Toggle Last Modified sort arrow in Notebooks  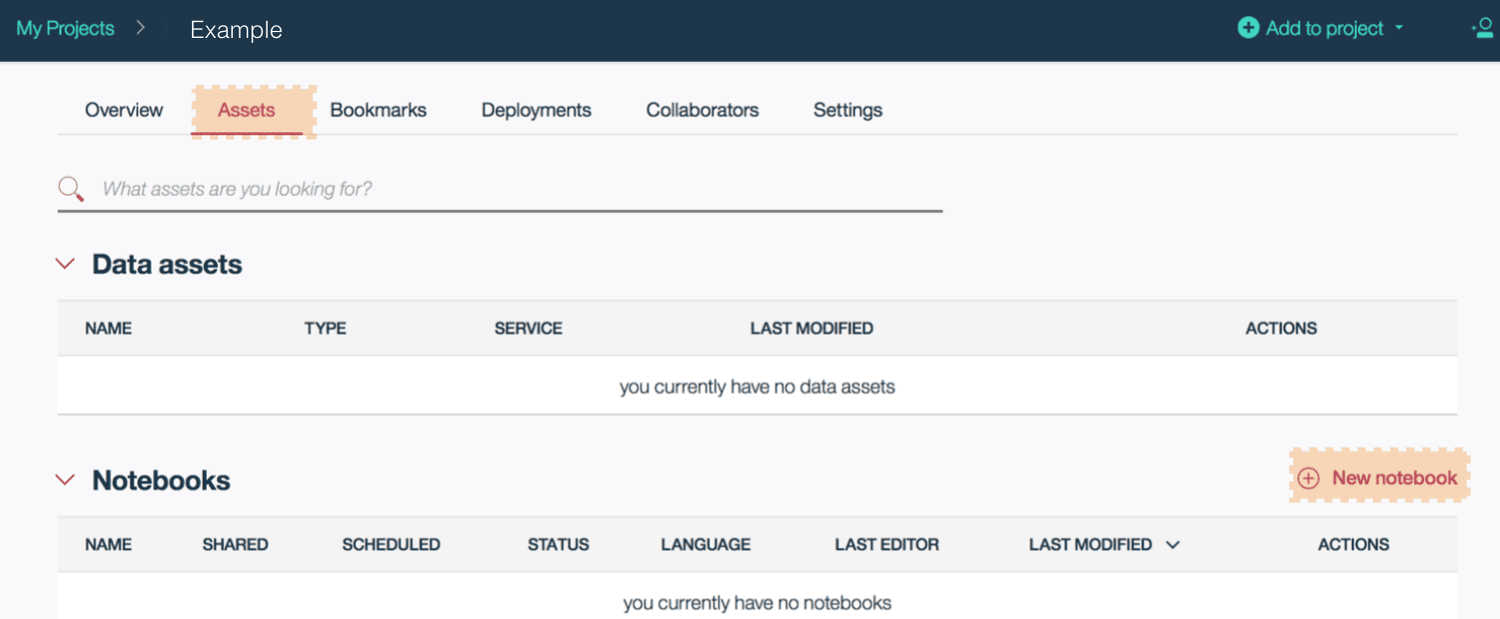pos(1173,545)
